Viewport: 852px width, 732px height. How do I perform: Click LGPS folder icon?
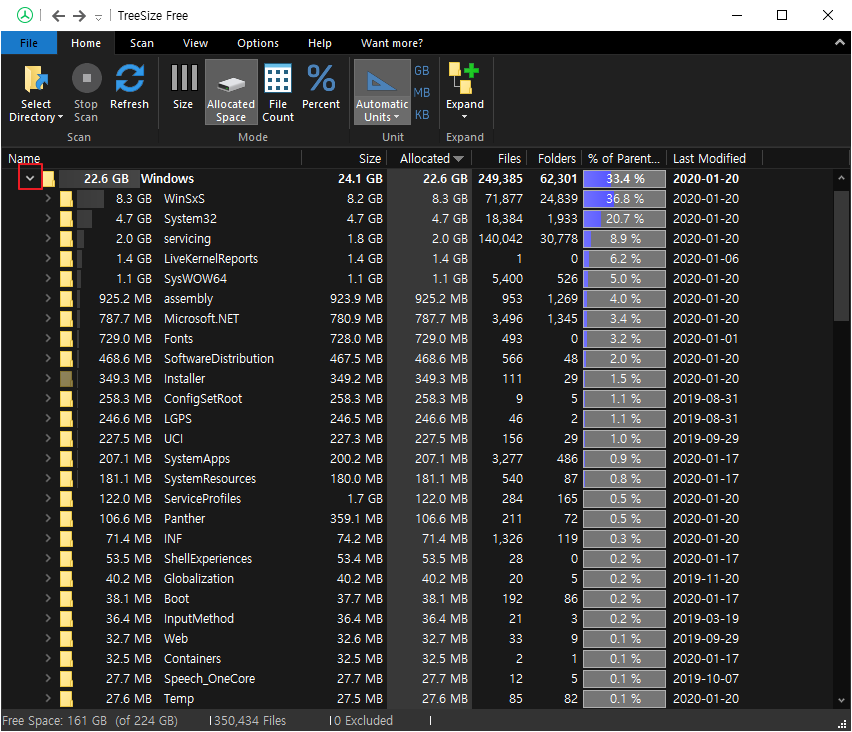tap(66, 418)
